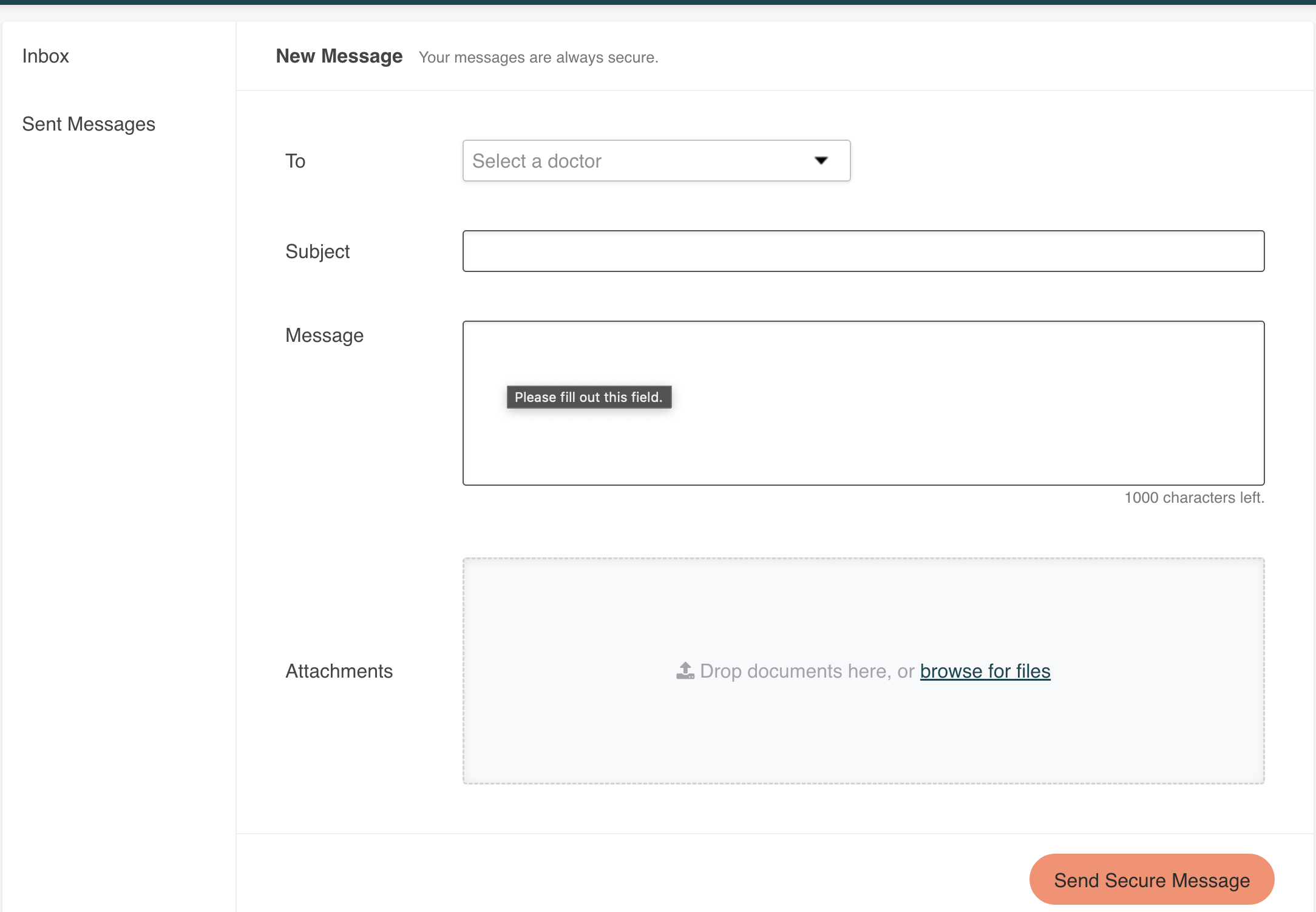Click the New Message heading
1316x912 pixels.
[339, 56]
